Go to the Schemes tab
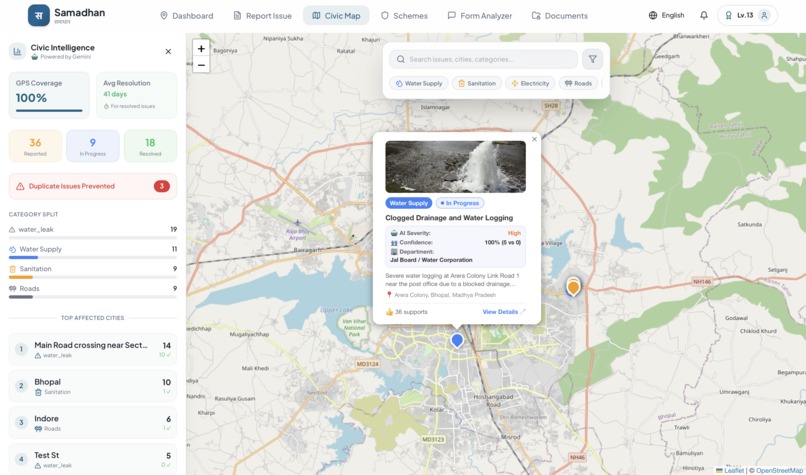806x475 pixels. click(x=404, y=16)
